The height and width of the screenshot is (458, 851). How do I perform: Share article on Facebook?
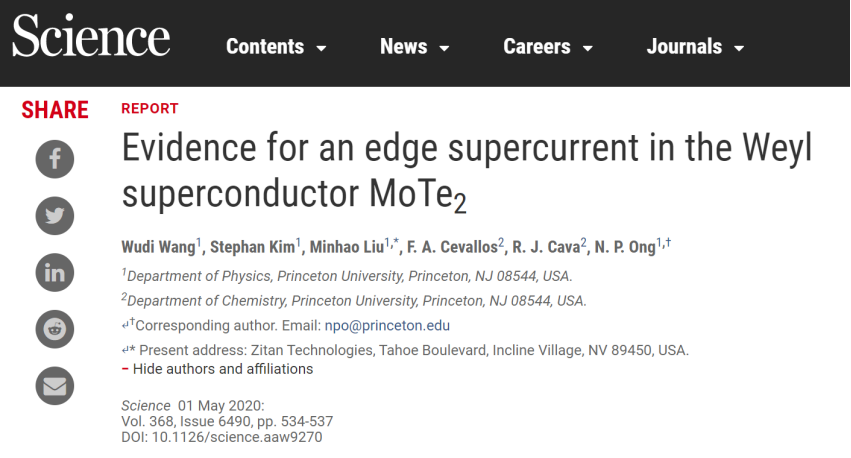(x=55, y=159)
